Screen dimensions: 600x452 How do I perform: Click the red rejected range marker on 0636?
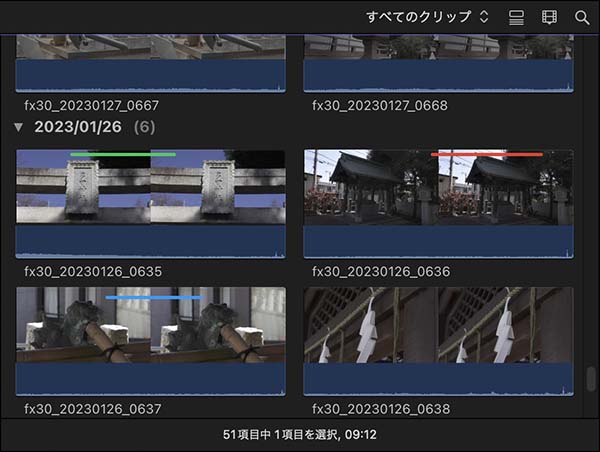[487, 155]
